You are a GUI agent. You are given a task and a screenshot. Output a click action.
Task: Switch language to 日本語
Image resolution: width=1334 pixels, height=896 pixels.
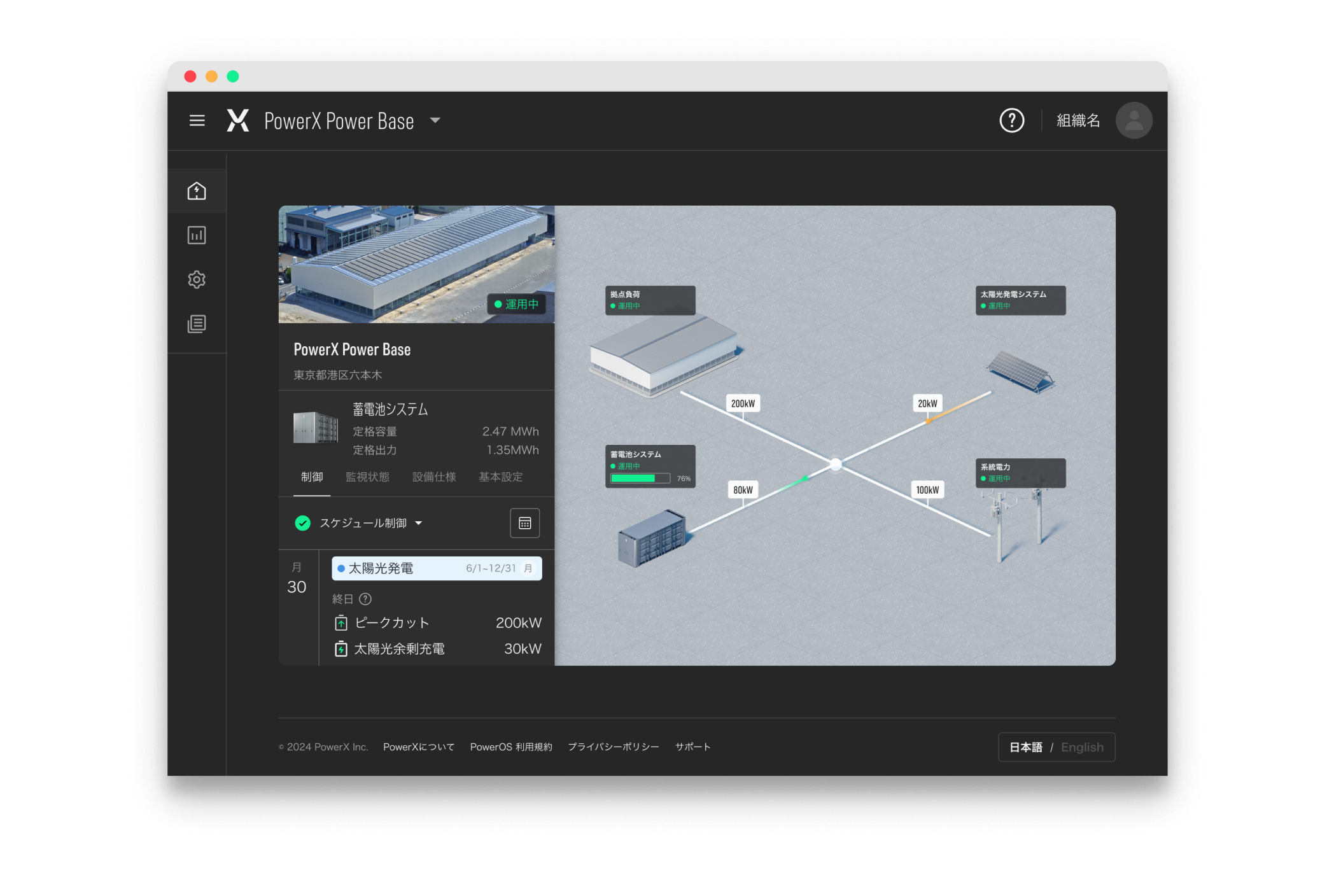[x=1025, y=747]
